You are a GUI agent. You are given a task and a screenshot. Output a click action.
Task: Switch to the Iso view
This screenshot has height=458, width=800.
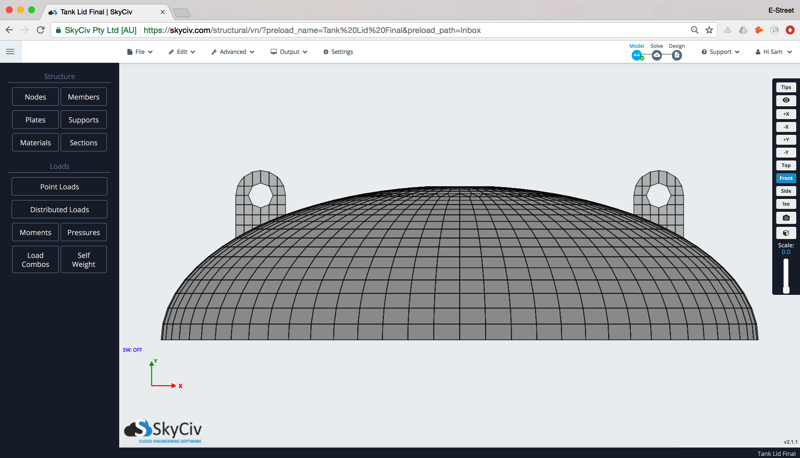point(786,204)
